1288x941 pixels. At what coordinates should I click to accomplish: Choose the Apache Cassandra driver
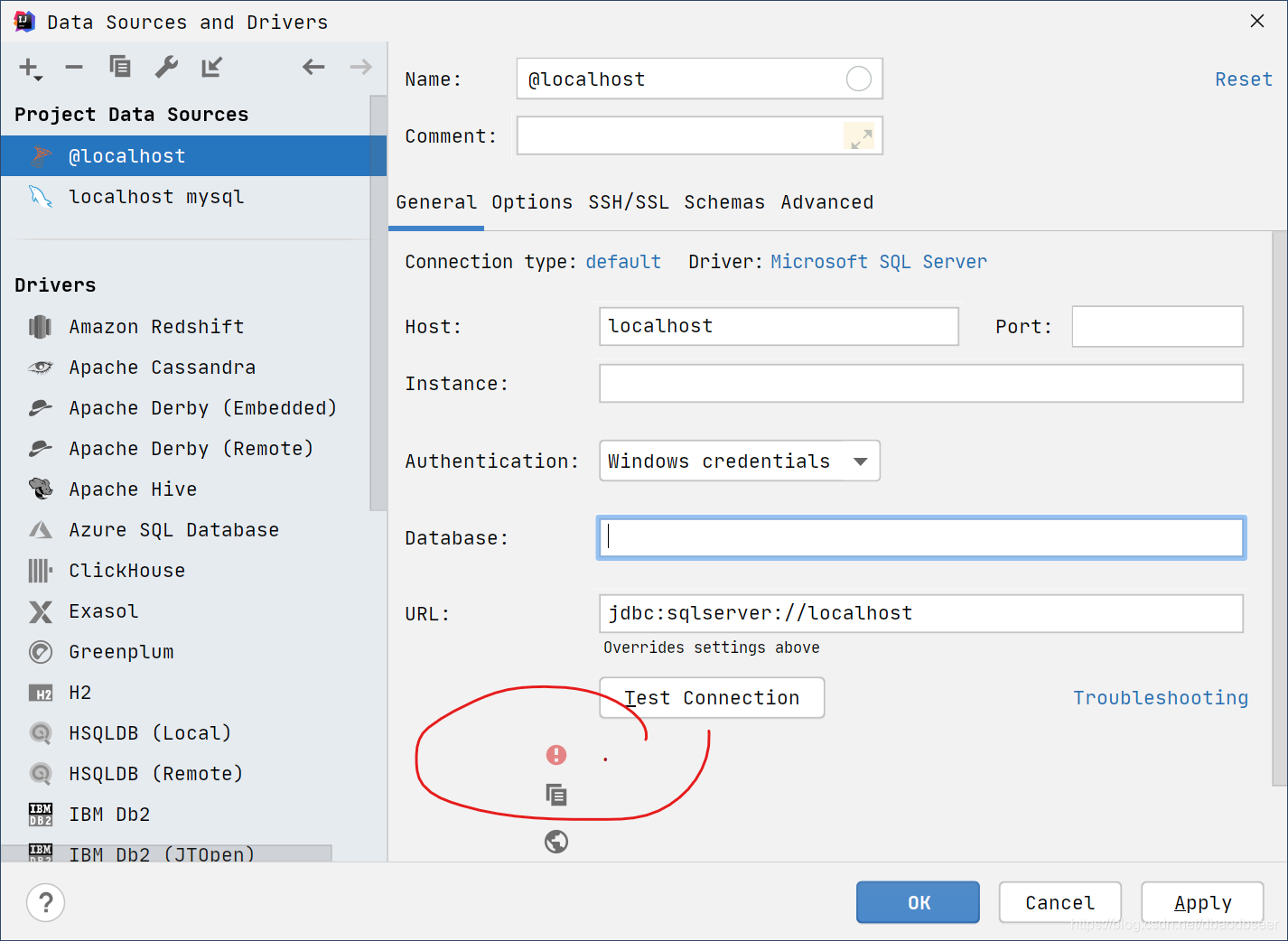[185, 368]
